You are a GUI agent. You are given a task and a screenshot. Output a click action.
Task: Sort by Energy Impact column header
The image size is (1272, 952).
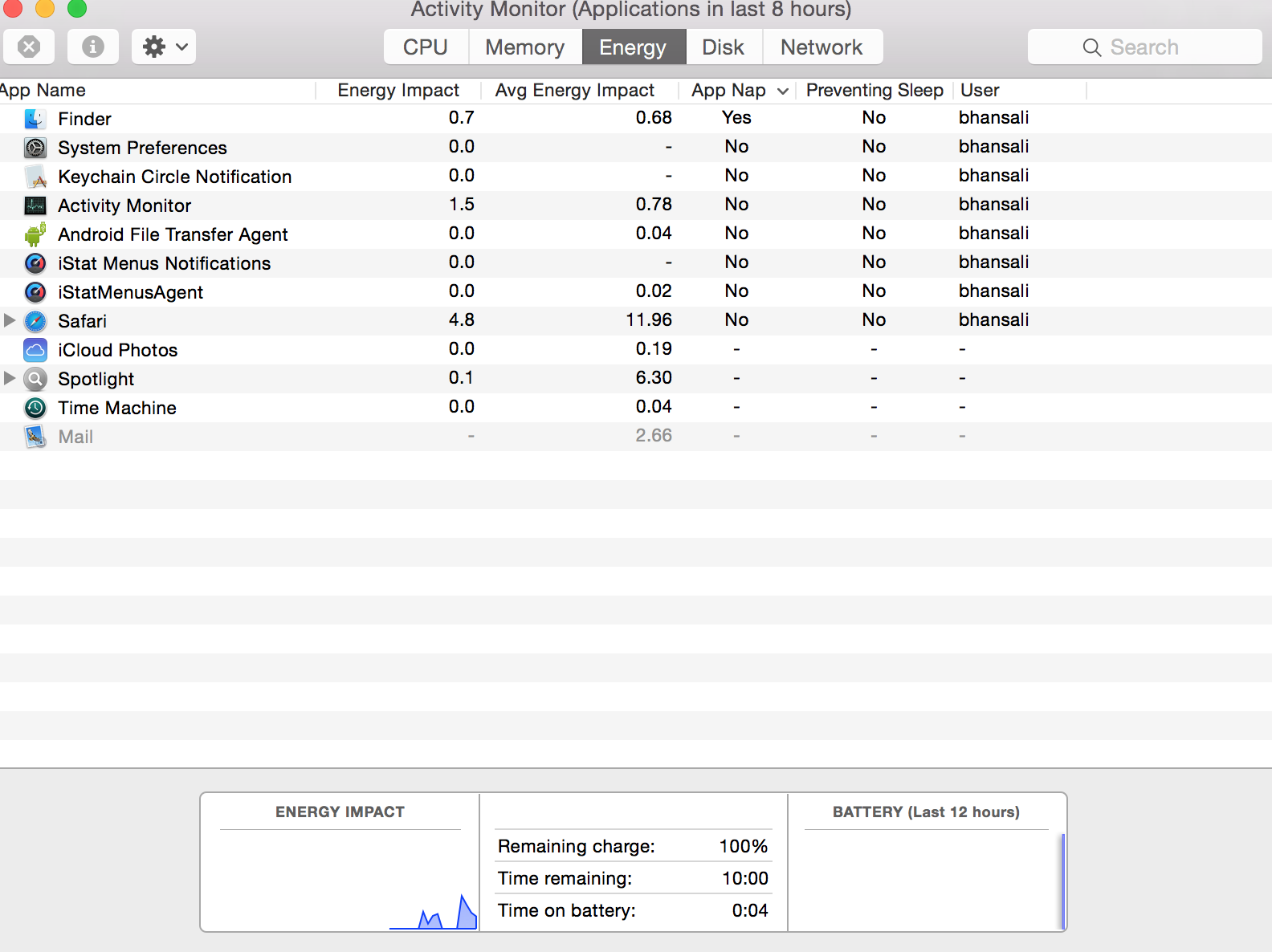click(x=398, y=90)
